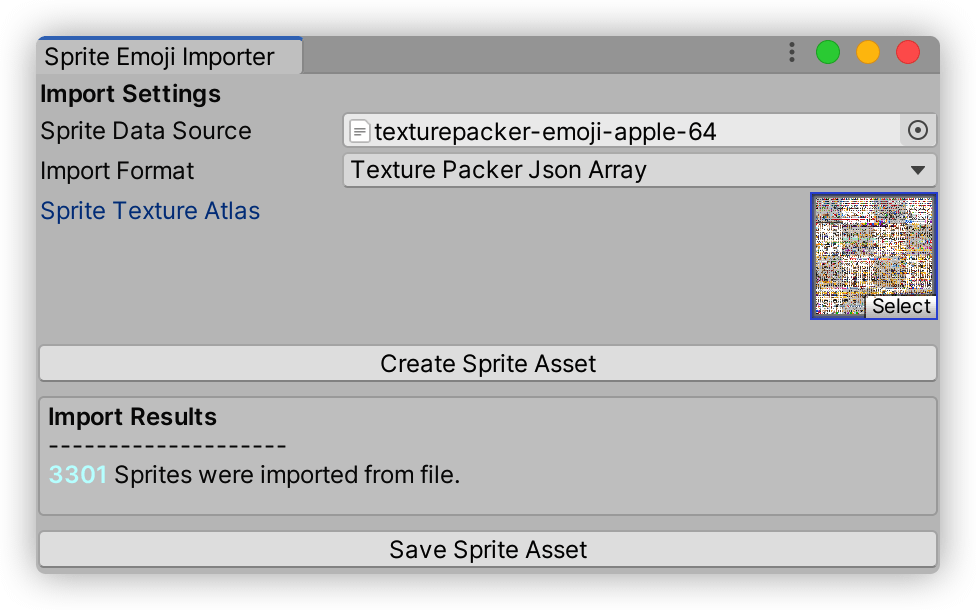Click the Create Sprite Asset button
Viewport: 976px width, 610px height.
pyautogui.click(x=488, y=363)
